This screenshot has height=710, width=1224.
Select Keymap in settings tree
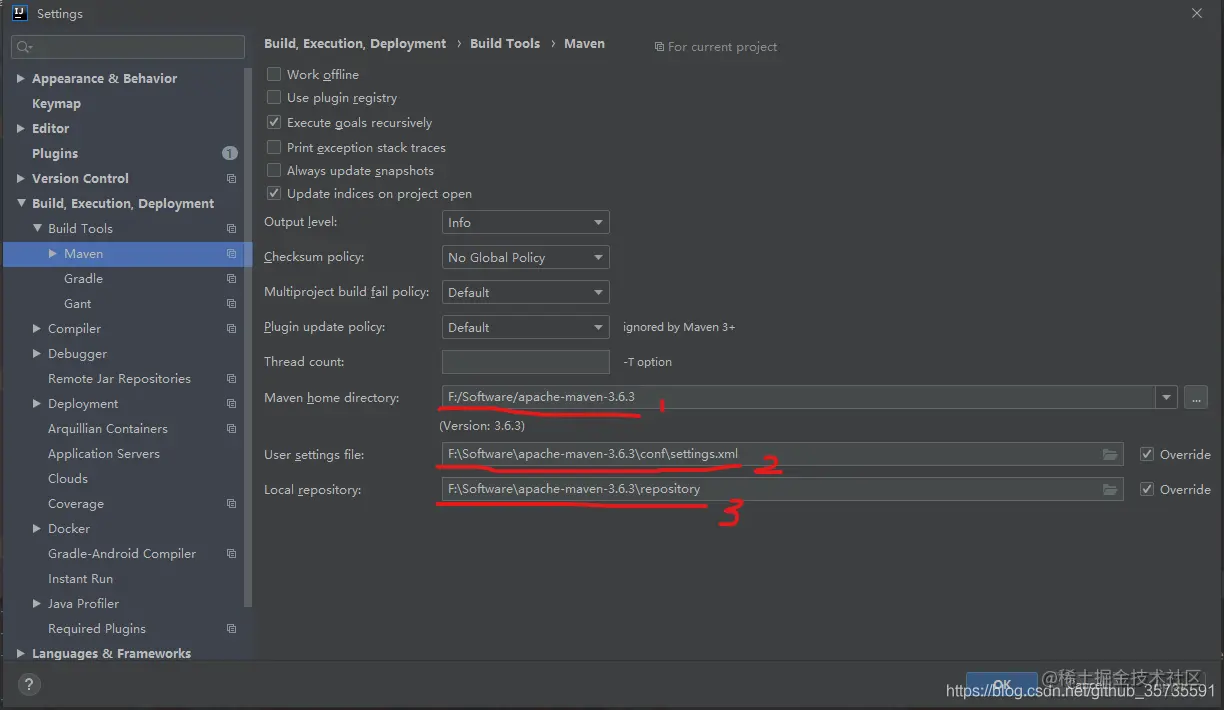(x=56, y=104)
